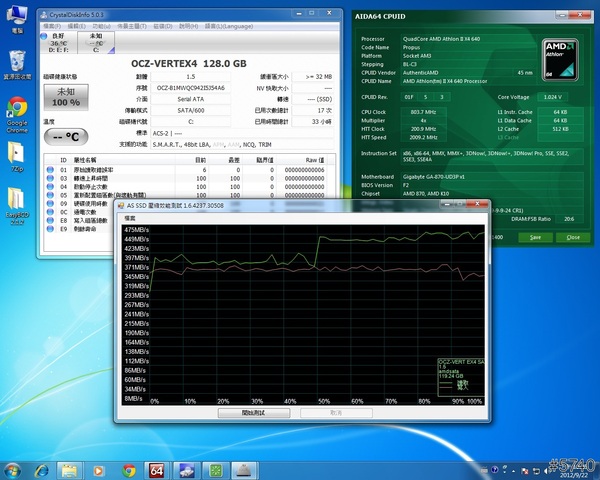Launch Windows Media Player from taskbar
The height and width of the screenshot is (480, 600).
pos(98,470)
